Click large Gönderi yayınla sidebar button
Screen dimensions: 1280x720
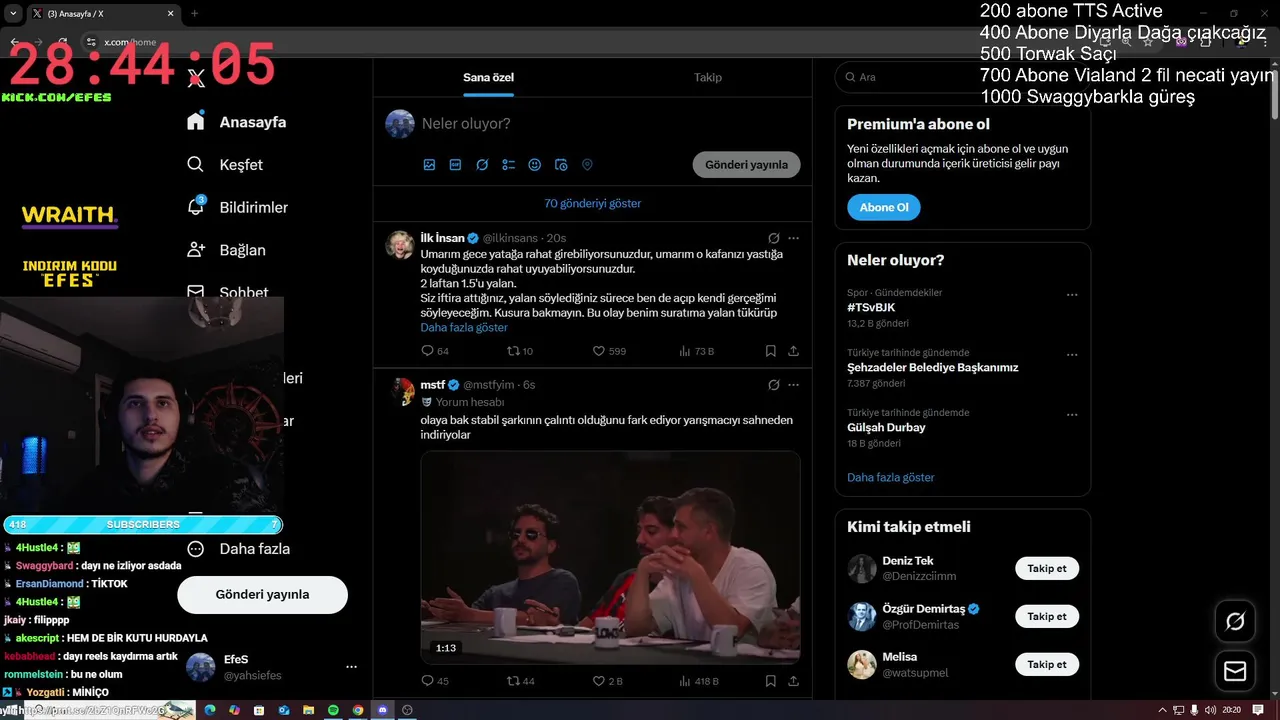coord(262,595)
